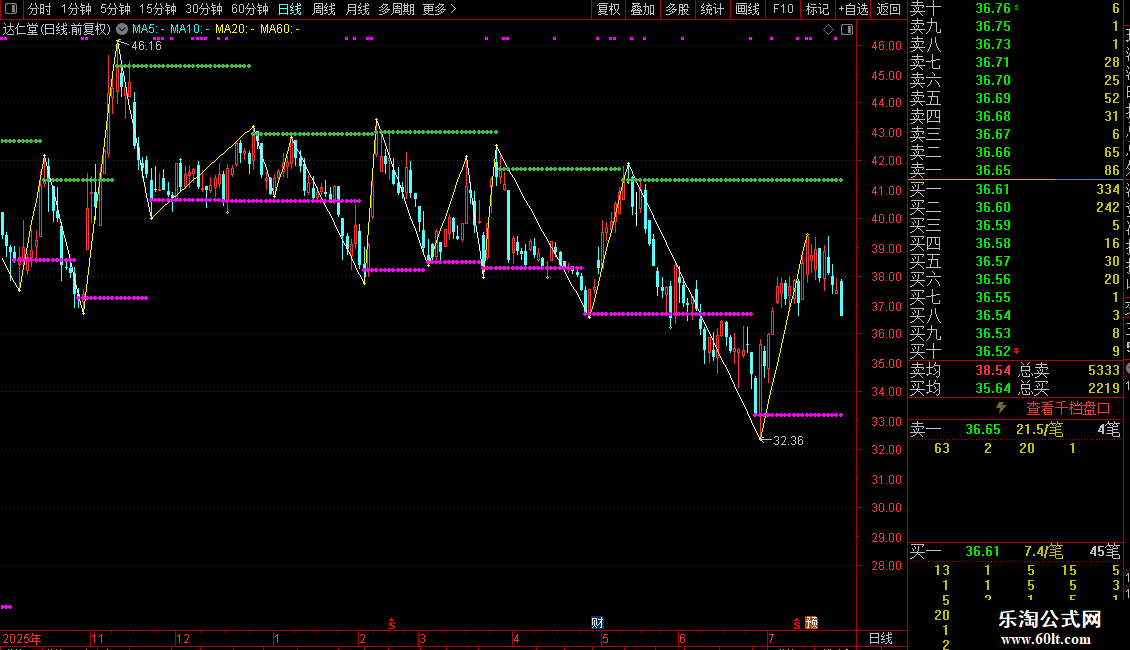The height and width of the screenshot is (650, 1130).
Task: Open F10 company info
Action: [x=783, y=9]
